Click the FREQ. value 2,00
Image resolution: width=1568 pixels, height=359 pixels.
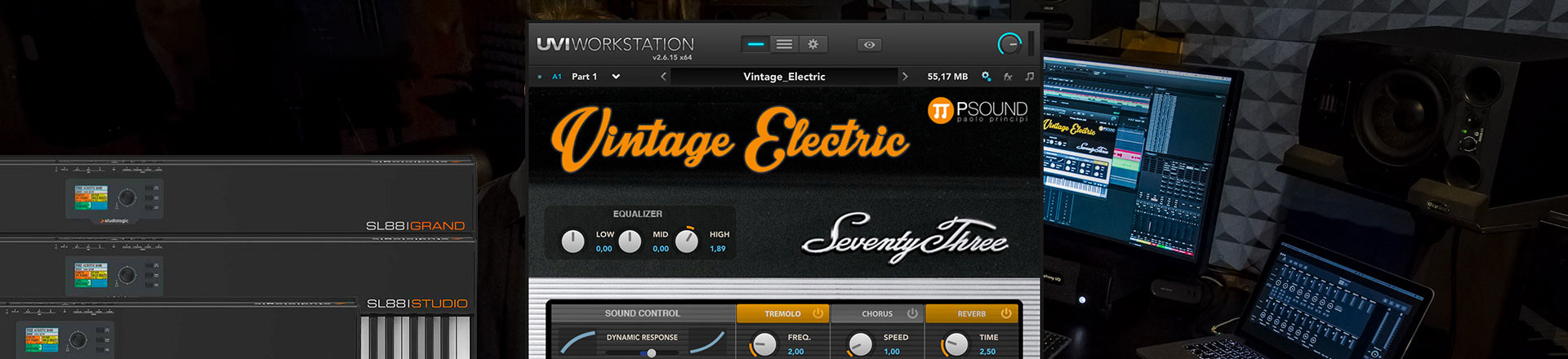click(x=795, y=352)
